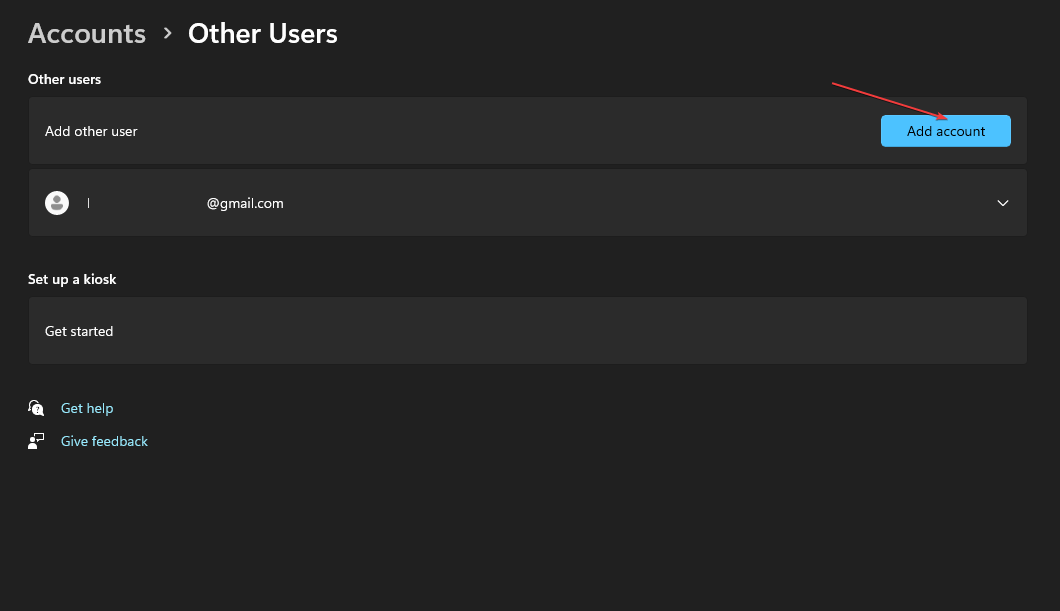
Task: Click the Get help headset icon
Action: (x=36, y=408)
